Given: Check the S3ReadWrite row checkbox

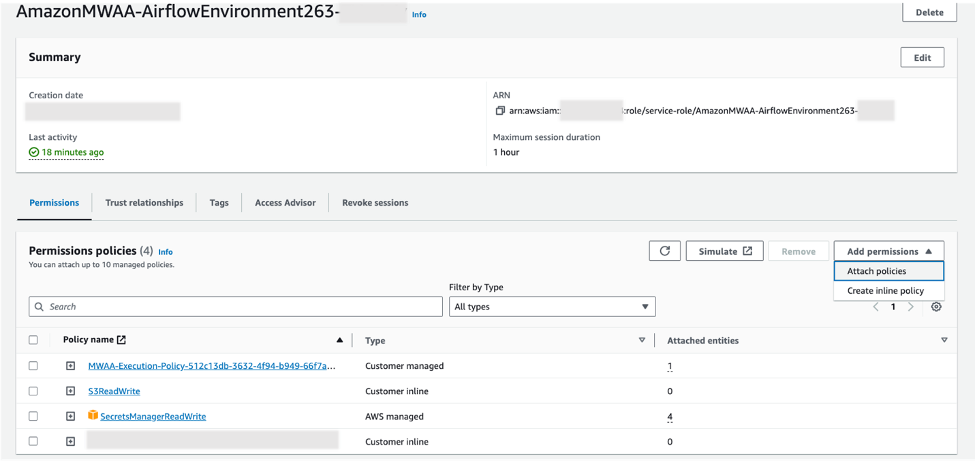Looking at the screenshot, I should [x=34, y=392].
